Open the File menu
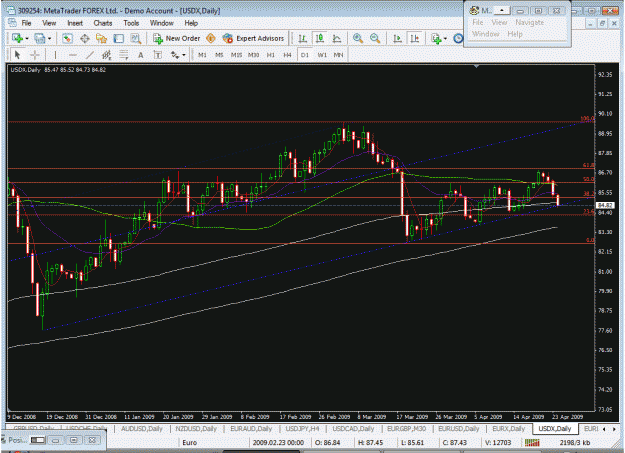This screenshot has height=453, width=625. [x=26, y=23]
